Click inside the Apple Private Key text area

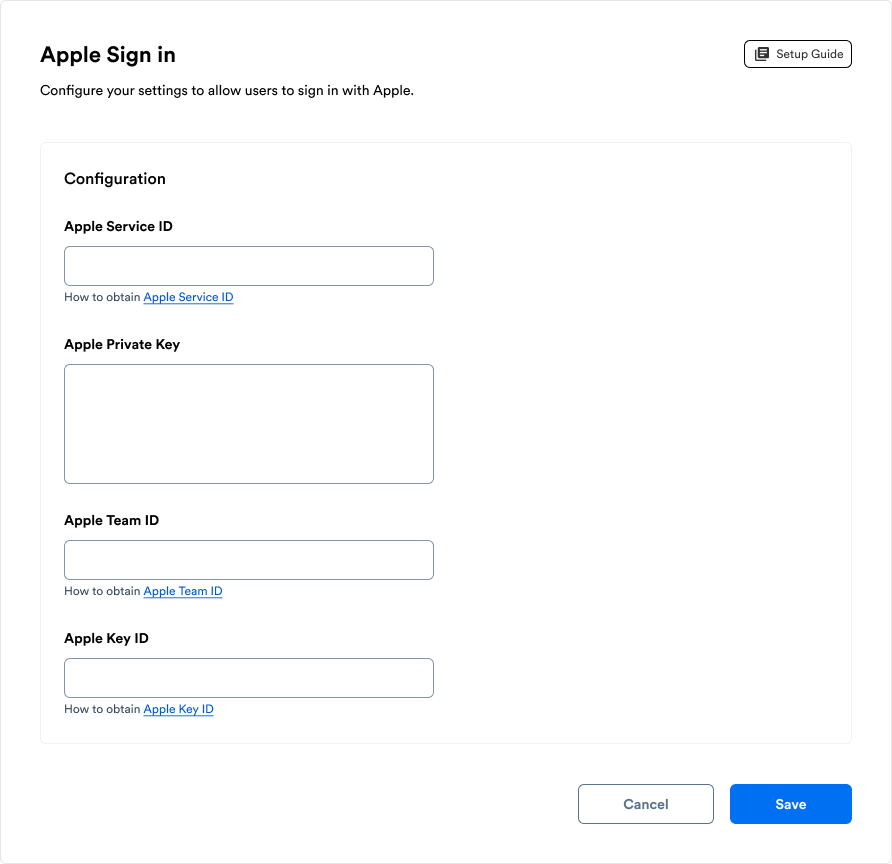point(248,423)
